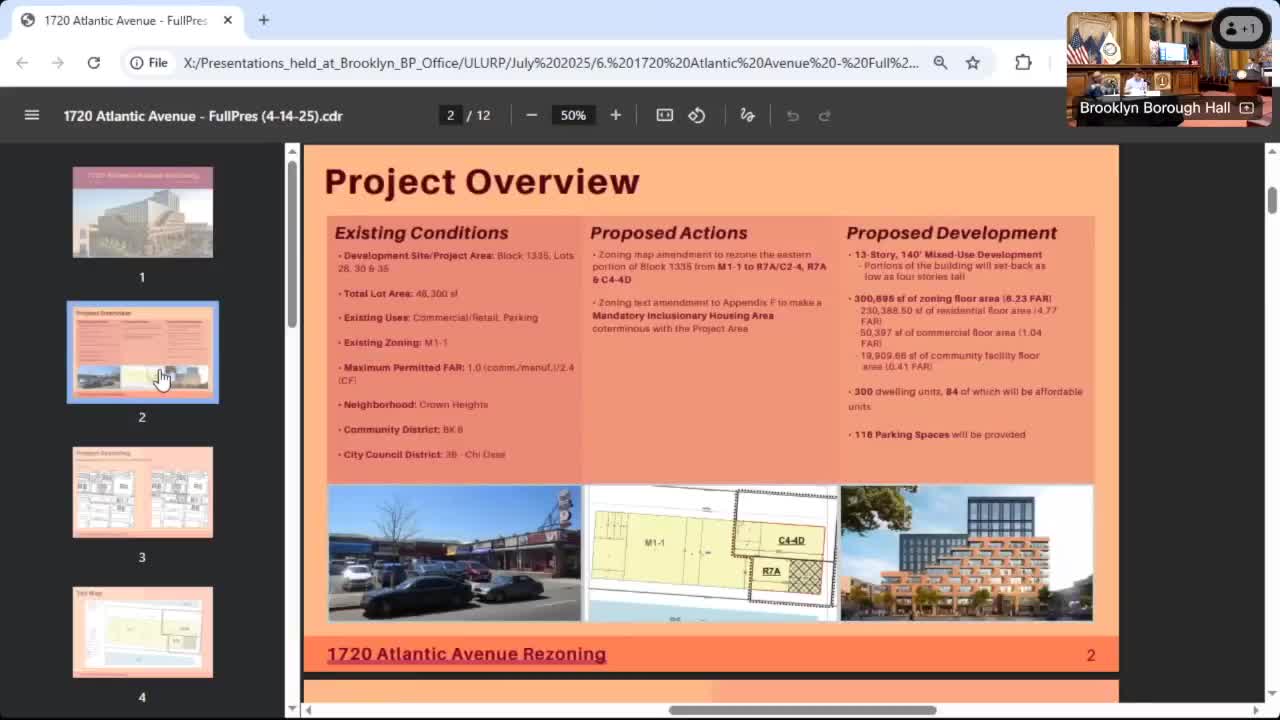The height and width of the screenshot is (720, 1280).
Task: Toggle the PDF sidebar hamburger menu
Action: click(32, 115)
